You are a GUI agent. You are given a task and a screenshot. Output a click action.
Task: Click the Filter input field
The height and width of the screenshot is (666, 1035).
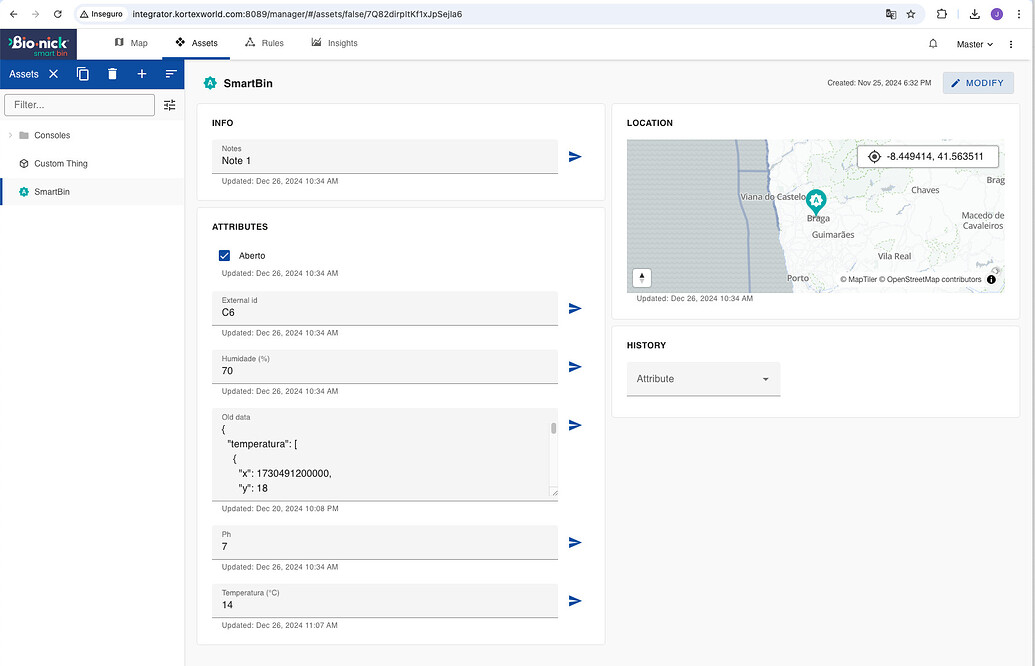[x=79, y=105]
